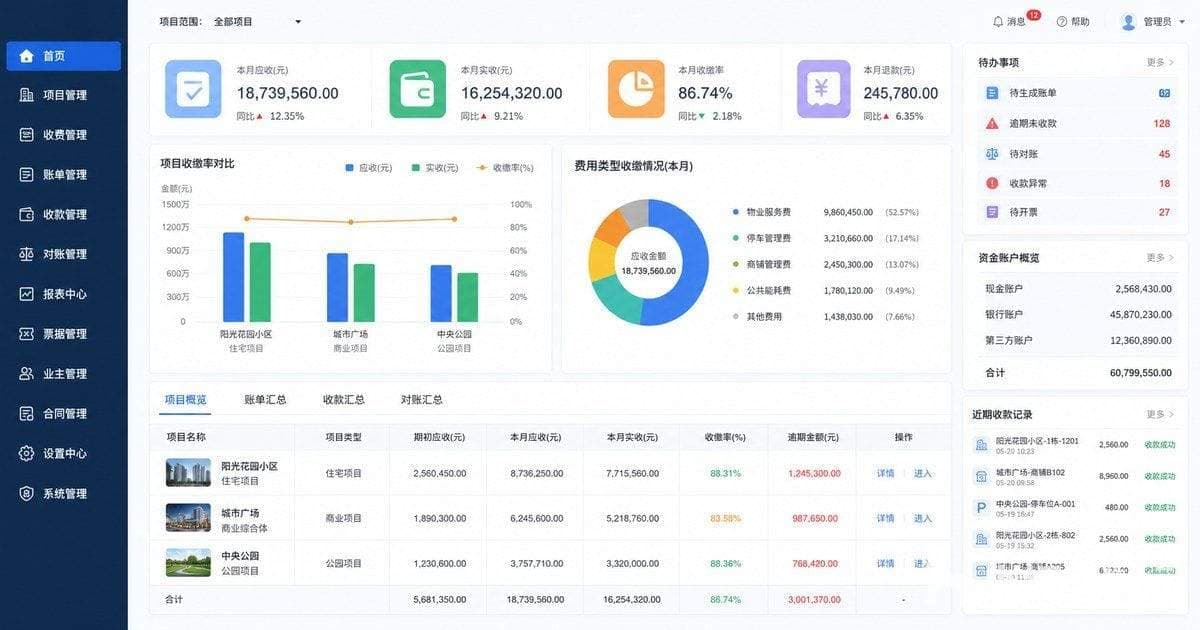Viewport: 1200px width, 630px height.
Task: Click the 系统管理 shield icon in sidebar
Action: (26, 493)
